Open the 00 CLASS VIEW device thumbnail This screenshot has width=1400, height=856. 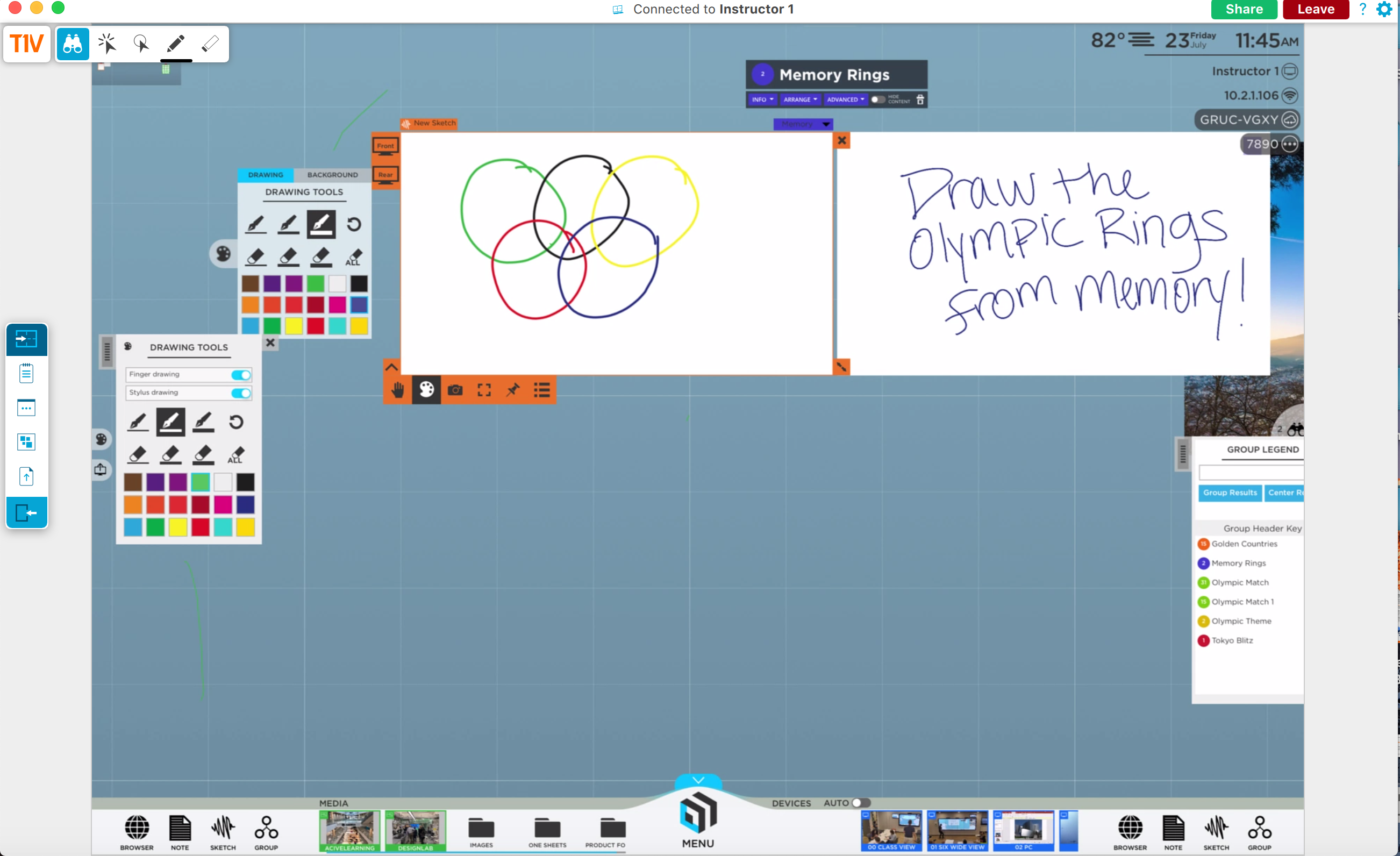(x=891, y=831)
